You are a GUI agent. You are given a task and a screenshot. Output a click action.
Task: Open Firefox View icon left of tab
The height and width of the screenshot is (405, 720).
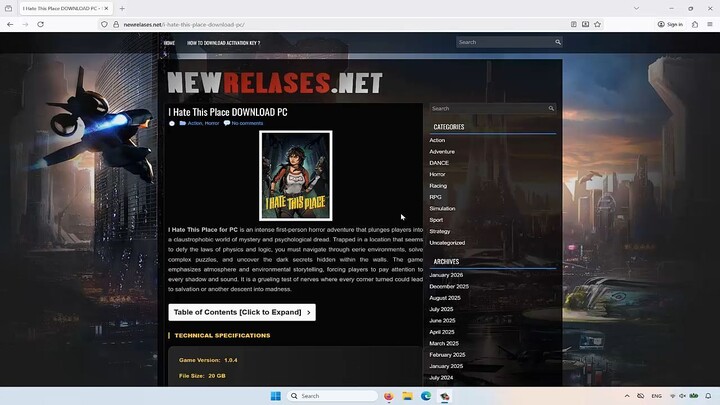coord(8,8)
